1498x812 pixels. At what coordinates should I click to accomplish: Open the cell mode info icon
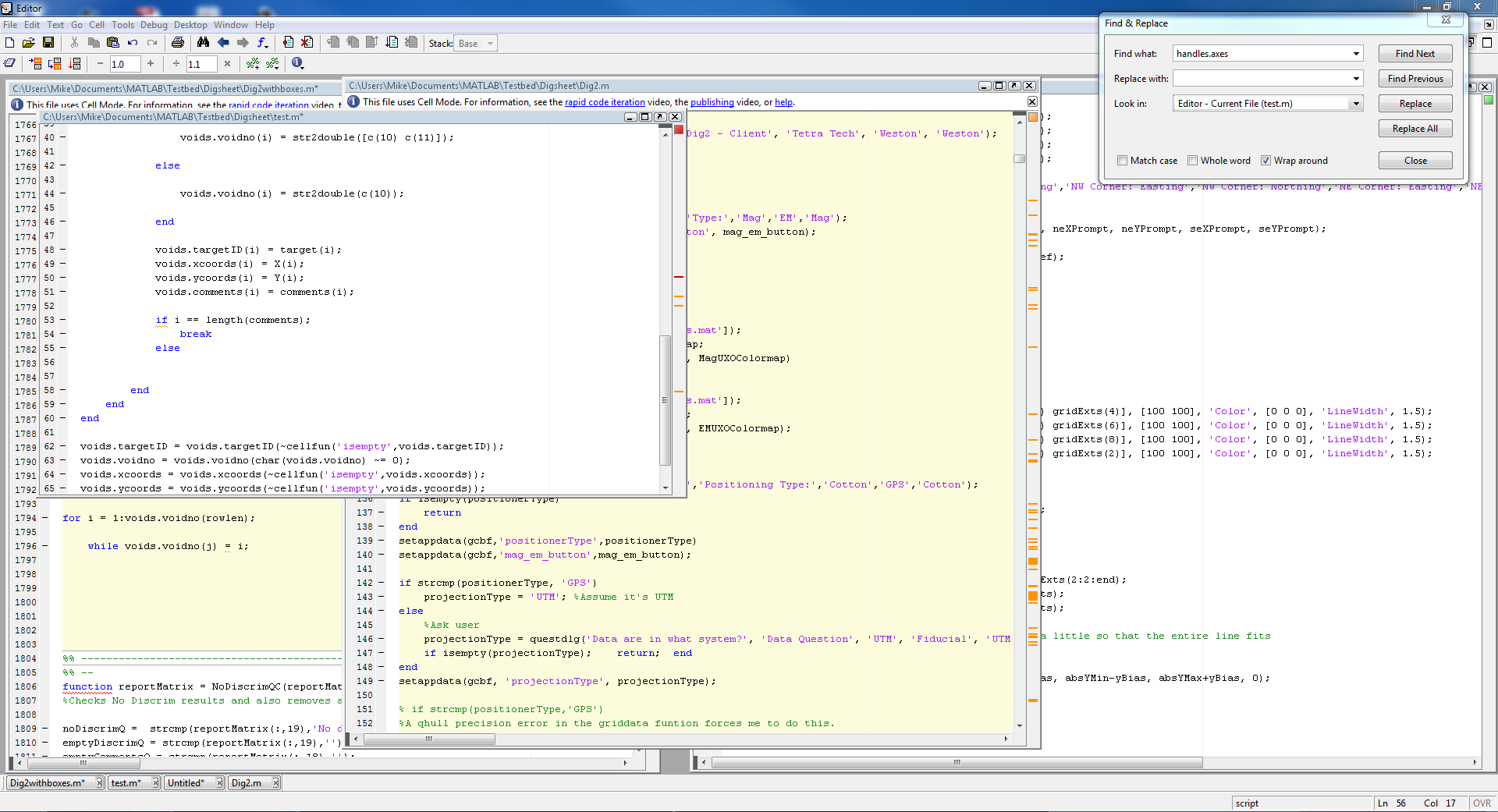pyautogui.click(x=297, y=63)
